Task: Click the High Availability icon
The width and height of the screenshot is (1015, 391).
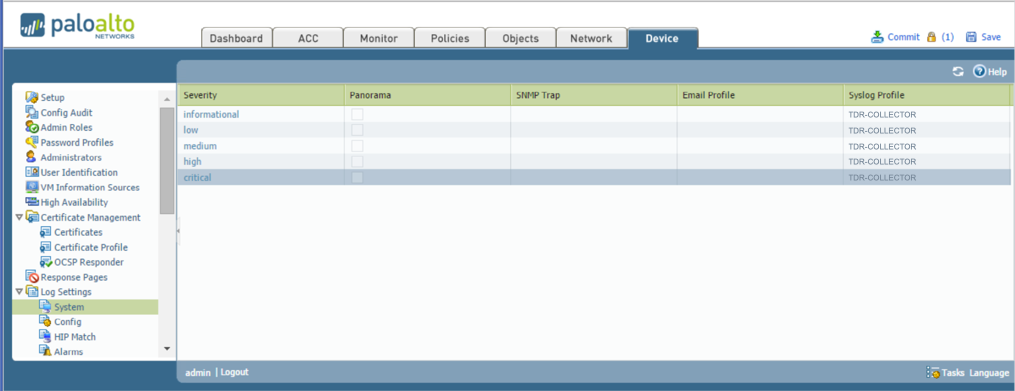Action: [x=32, y=202]
